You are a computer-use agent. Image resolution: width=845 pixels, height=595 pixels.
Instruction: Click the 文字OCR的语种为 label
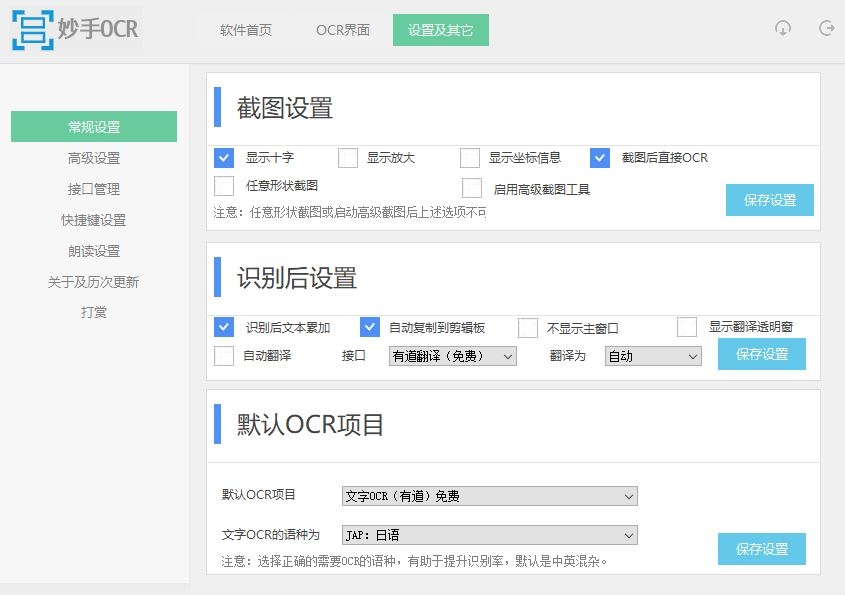pyautogui.click(x=271, y=535)
